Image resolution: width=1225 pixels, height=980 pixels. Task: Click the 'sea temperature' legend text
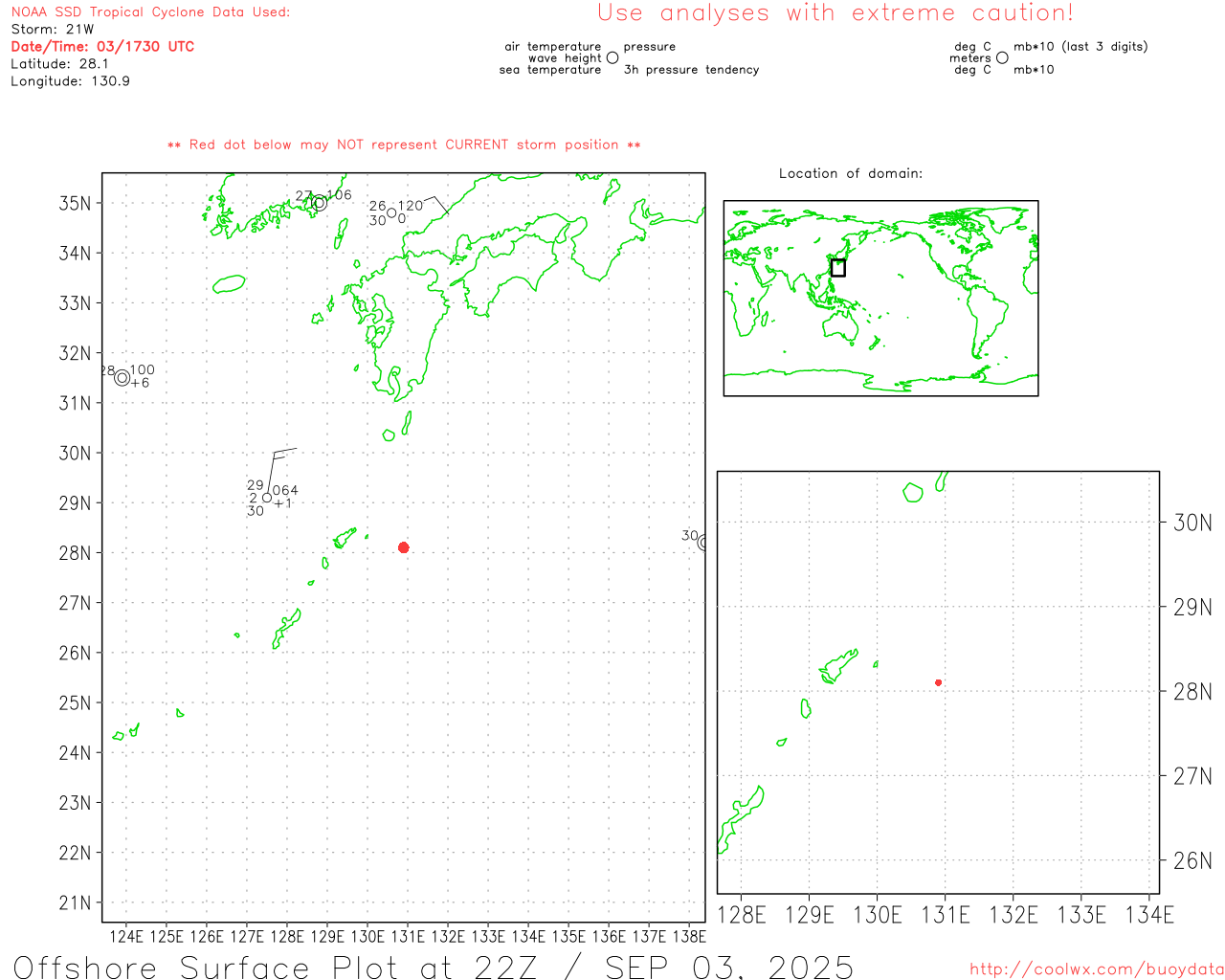point(550,70)
